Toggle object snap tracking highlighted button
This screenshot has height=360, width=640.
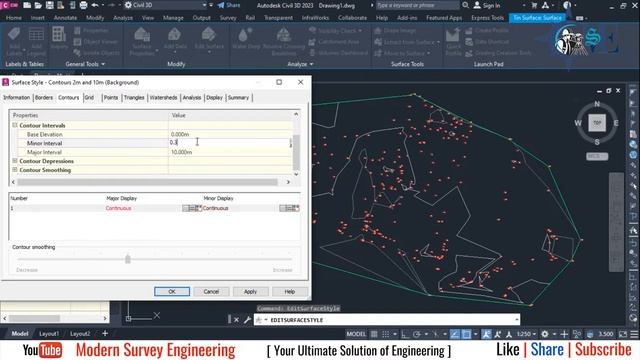[454, 334]
